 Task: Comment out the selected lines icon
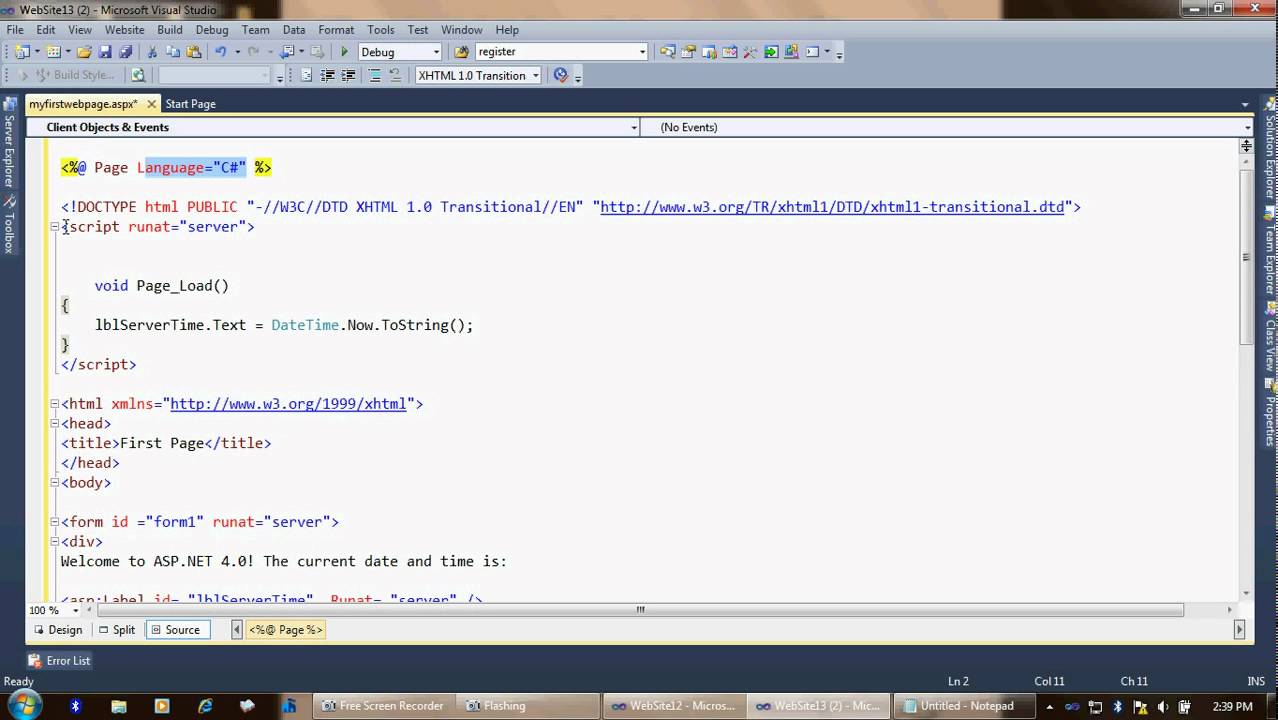(374, 75)
